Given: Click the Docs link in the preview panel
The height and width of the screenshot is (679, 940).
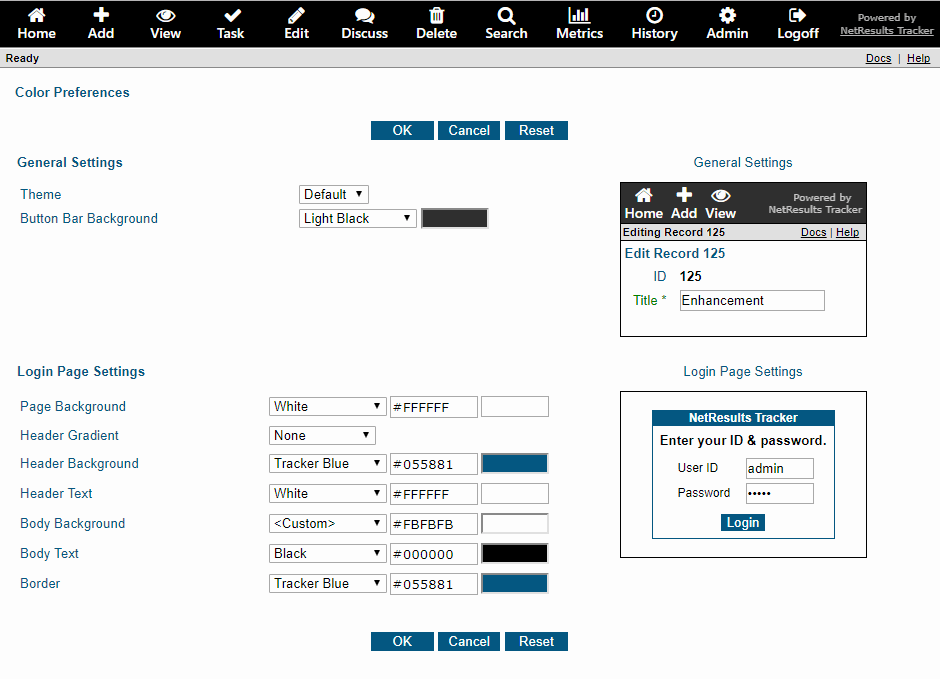Looking at the screenshot, I should (x=814, y=233).
